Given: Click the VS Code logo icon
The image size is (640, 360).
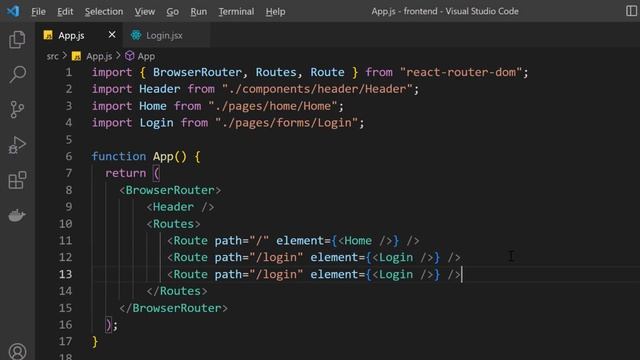Looking at the screenshot, I should (13, 11).
